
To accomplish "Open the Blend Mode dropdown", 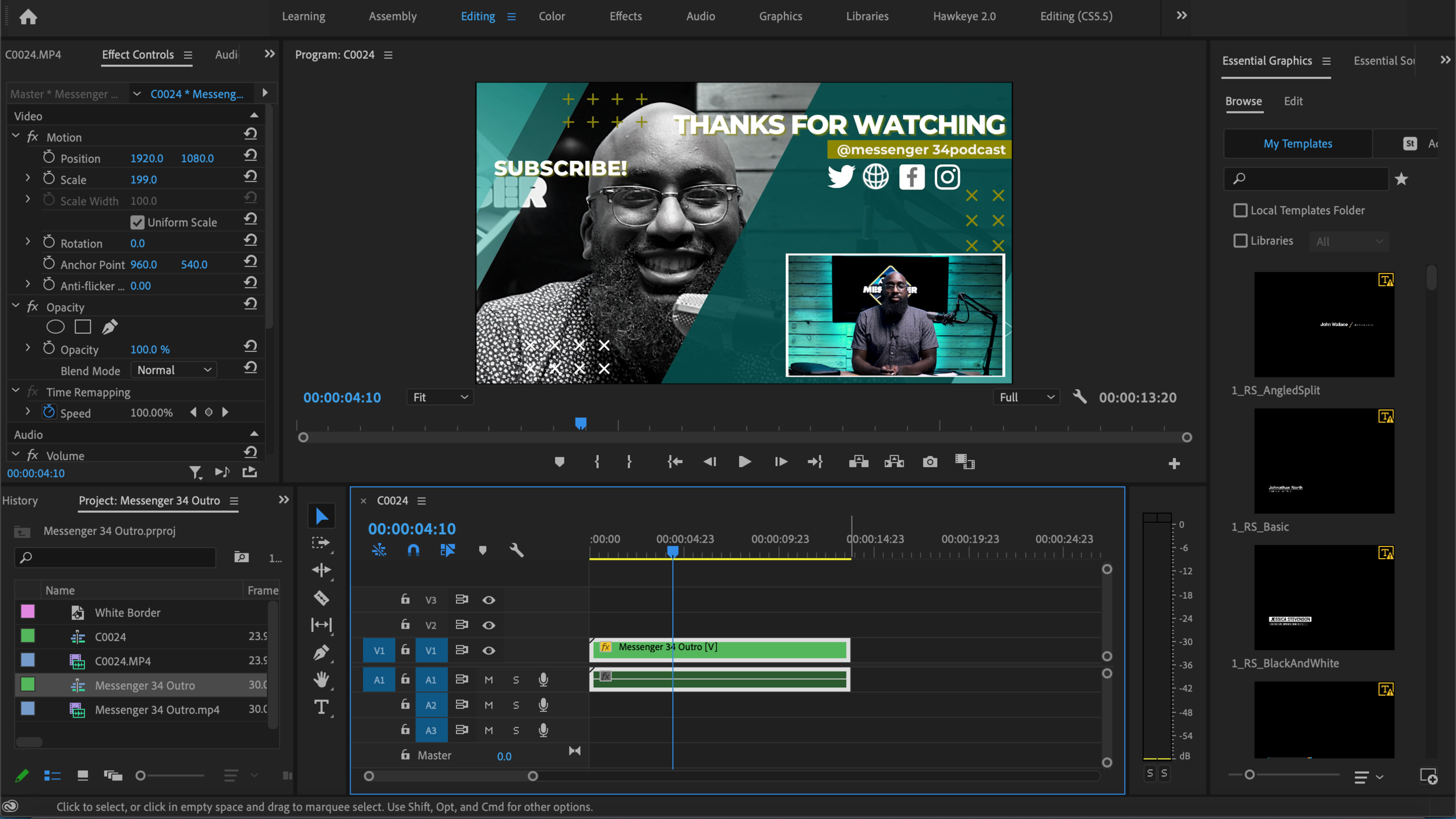I will [174, 370].
